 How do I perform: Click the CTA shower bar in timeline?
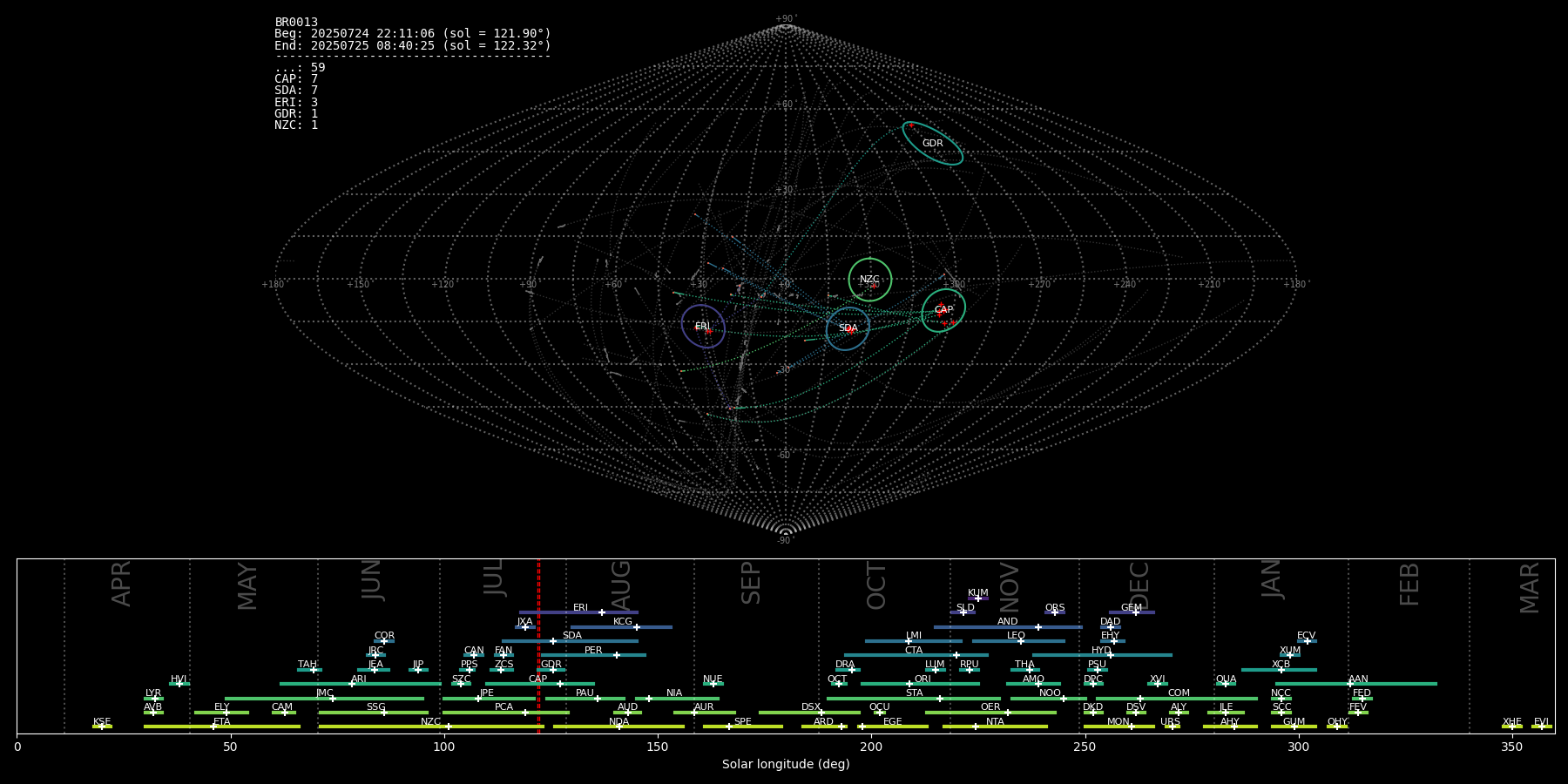[916, 655]
